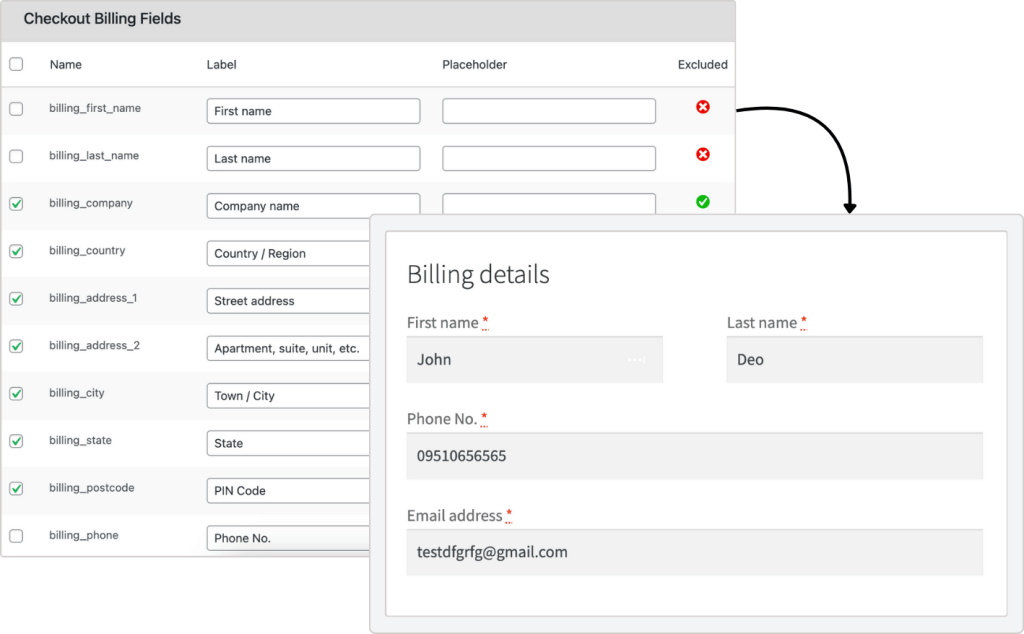
Task: Uncheck the billing_city row checkbox
Action: pos(16,394)
